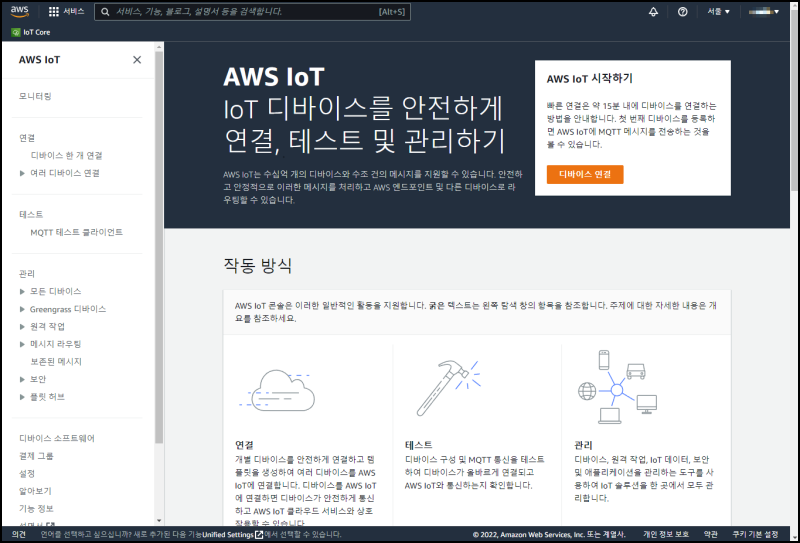Image resolution: width=800 pixels, height=543 pixels.
Task: Click sidebar scrollbar down arrow
Action: [x=159, y=521]
